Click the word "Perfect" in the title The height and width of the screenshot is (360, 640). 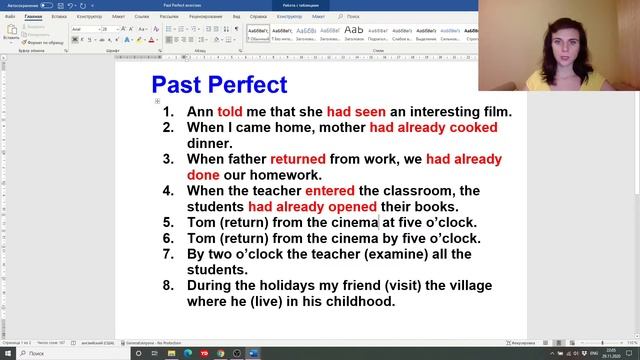(x=247, y=85)
